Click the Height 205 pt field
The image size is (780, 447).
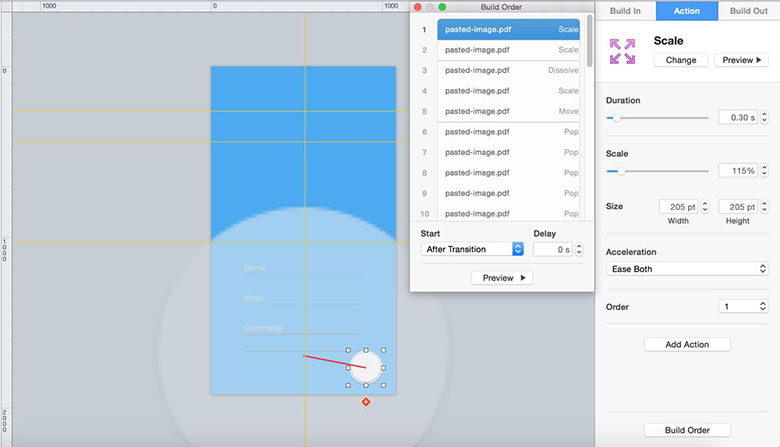738,206
